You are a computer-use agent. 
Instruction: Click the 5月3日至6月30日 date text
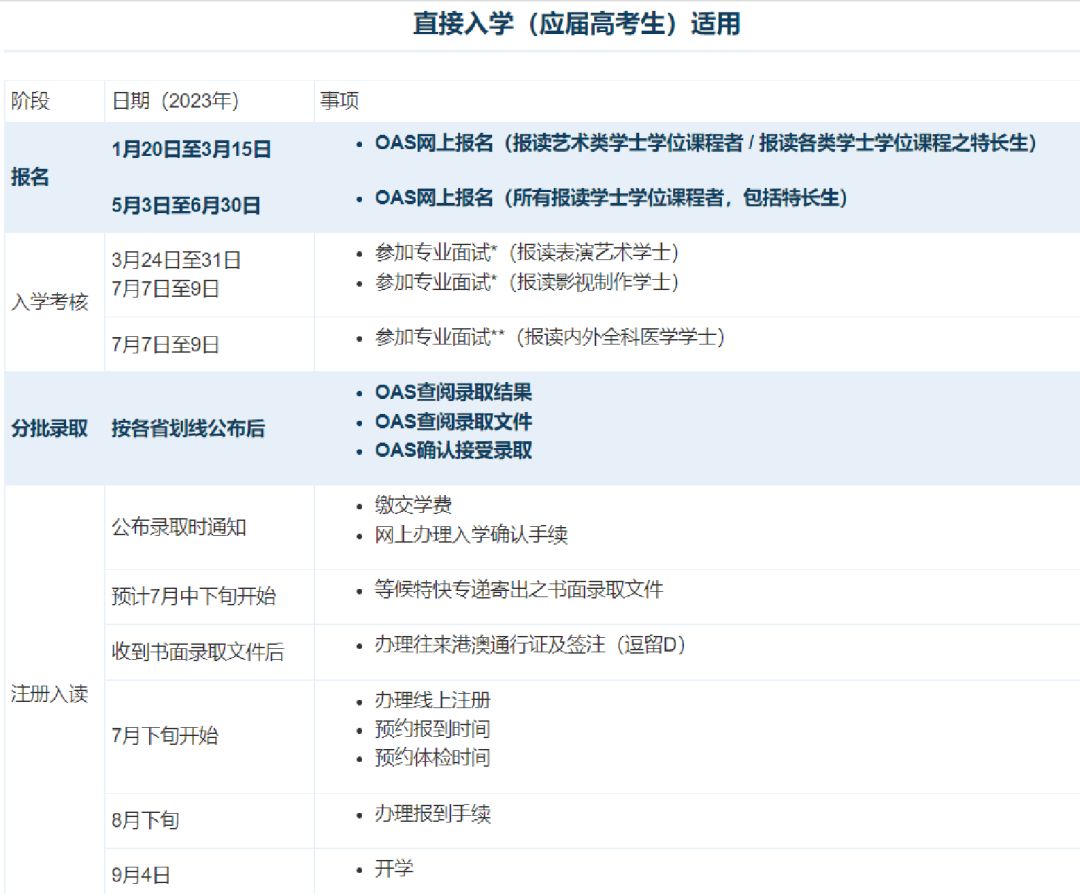pyautogui.click(x=186, y=205)
